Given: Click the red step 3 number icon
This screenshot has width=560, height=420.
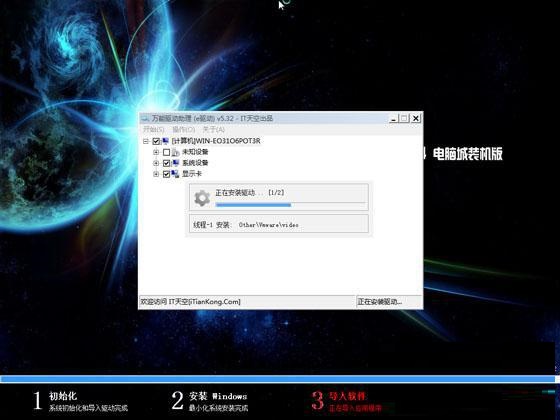Looking at the screenshot, I should pos(318,400).
